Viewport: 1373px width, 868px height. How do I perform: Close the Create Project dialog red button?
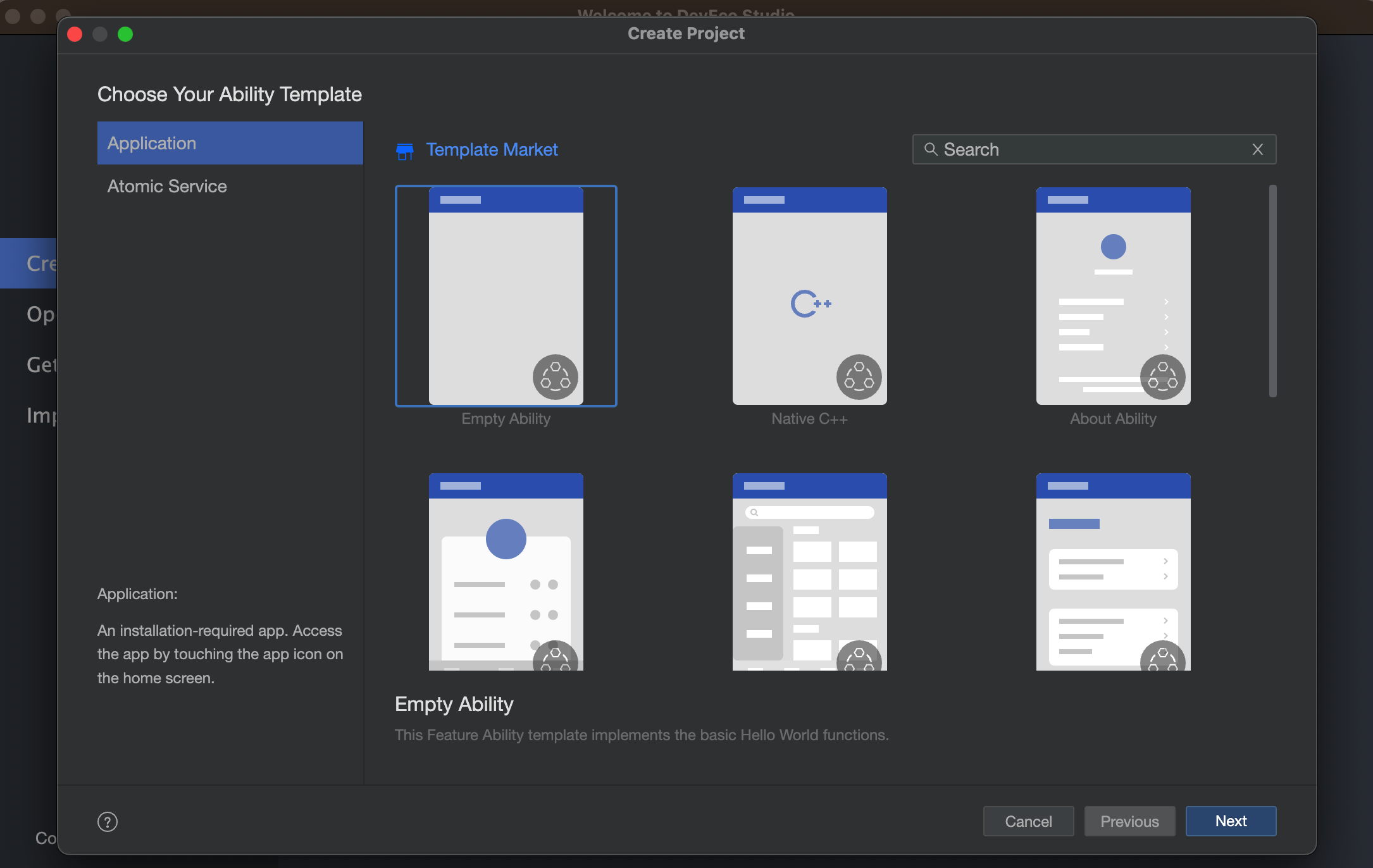75,34
